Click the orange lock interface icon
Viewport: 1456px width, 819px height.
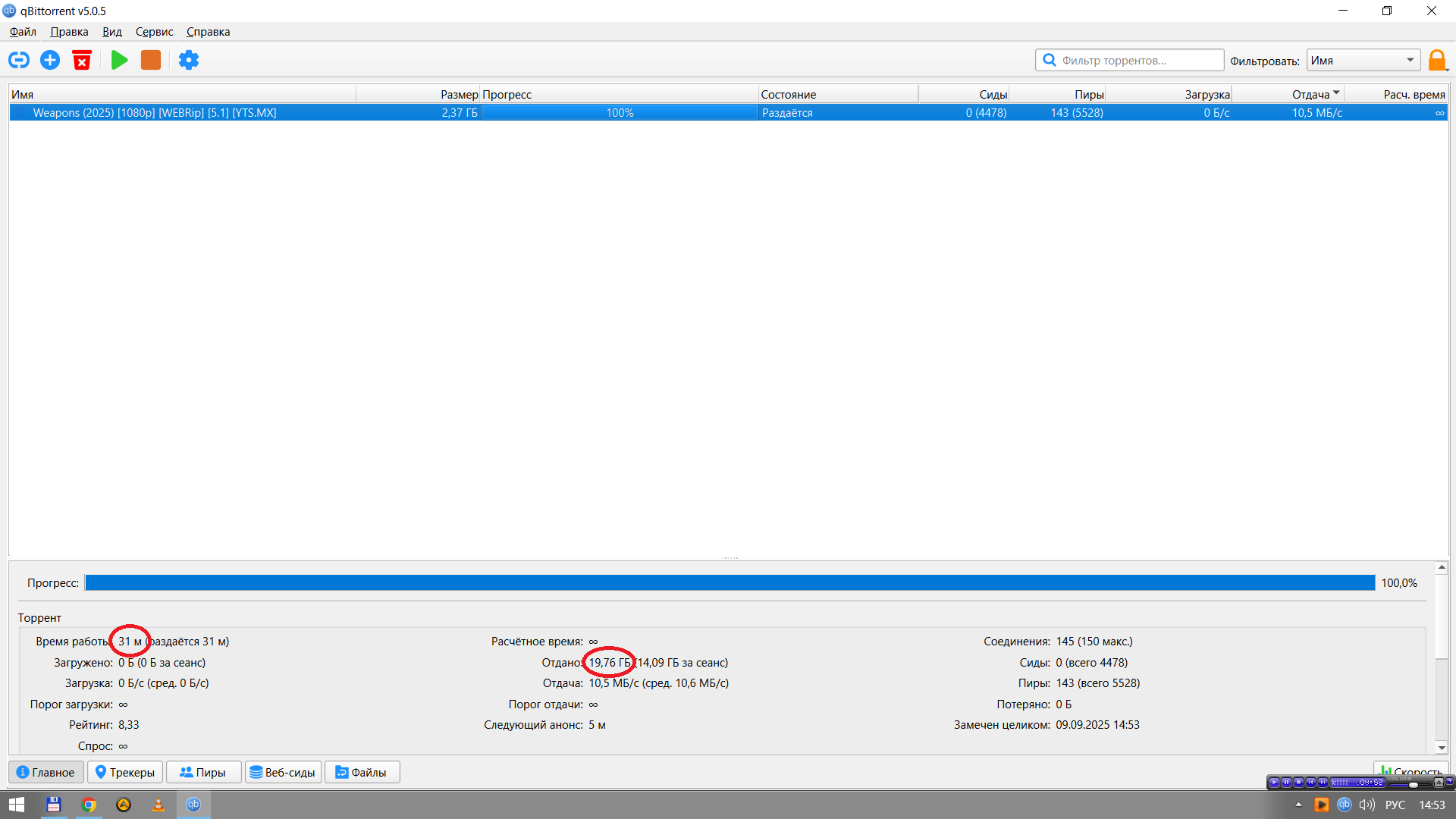[x=1436, y=60]
